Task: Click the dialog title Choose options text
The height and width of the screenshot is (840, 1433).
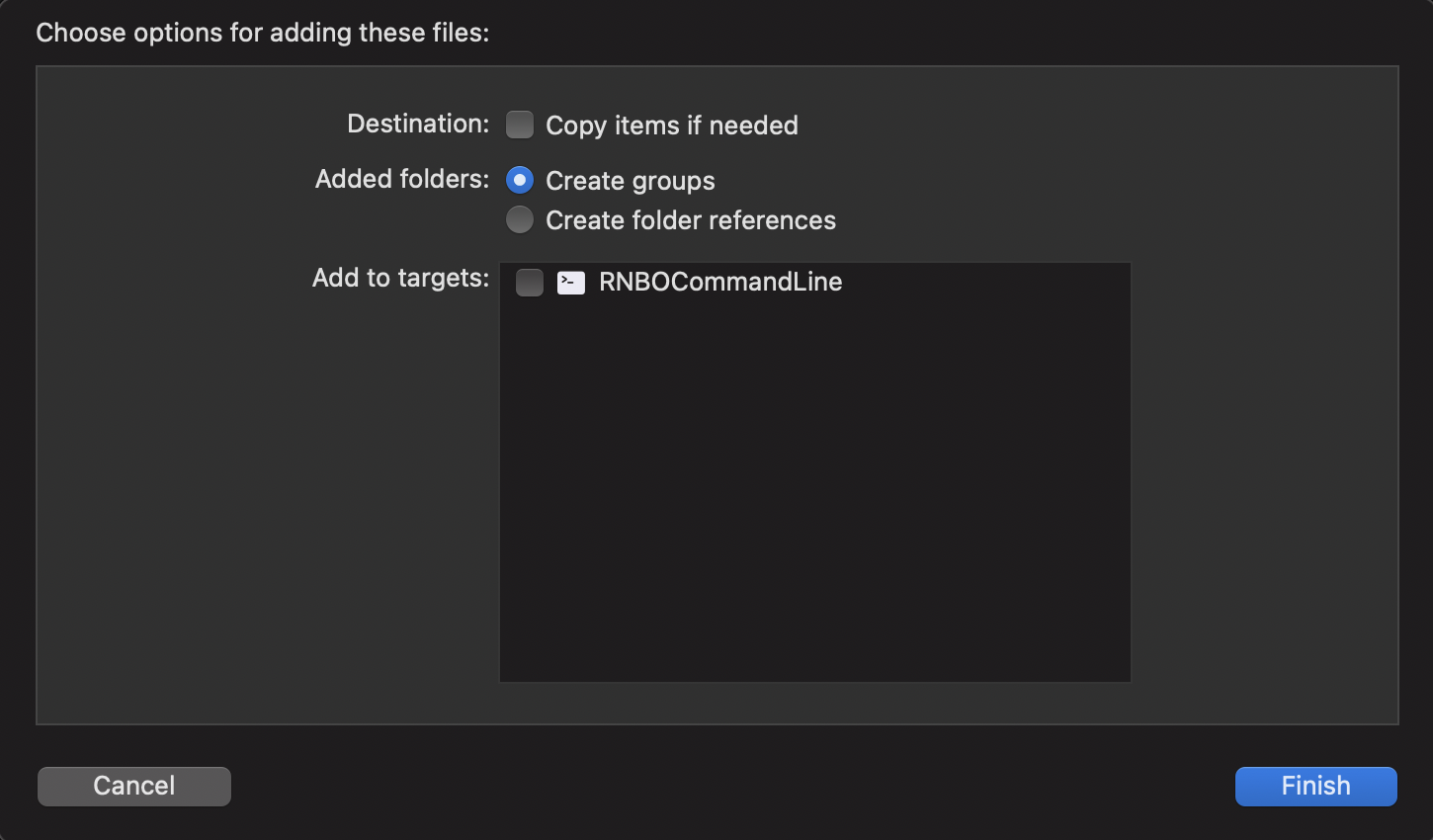Action: [262, 32]
